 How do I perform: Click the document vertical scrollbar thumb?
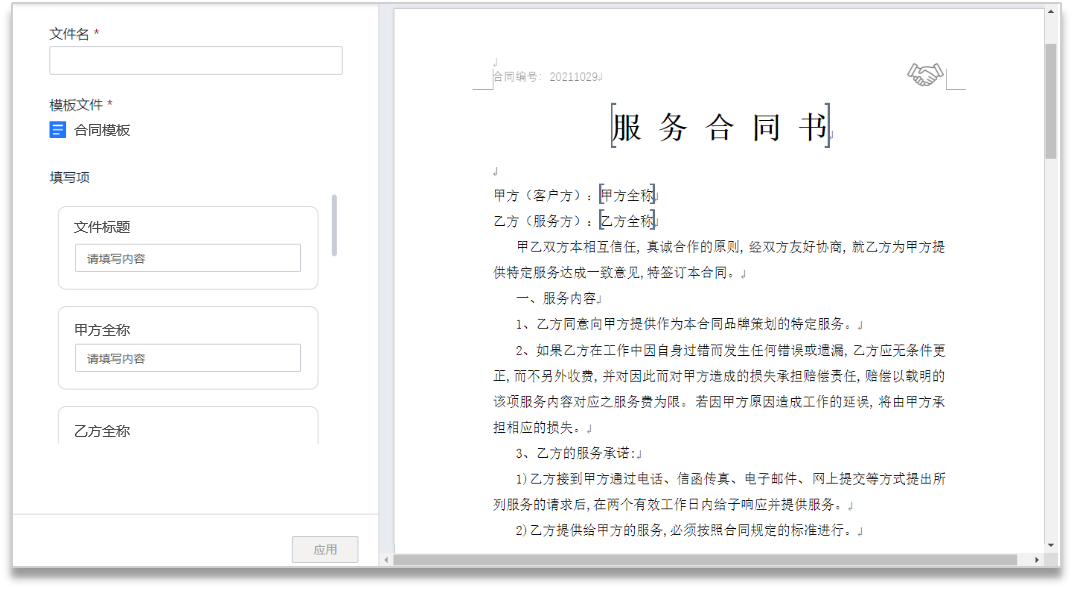pos(1051,101)
